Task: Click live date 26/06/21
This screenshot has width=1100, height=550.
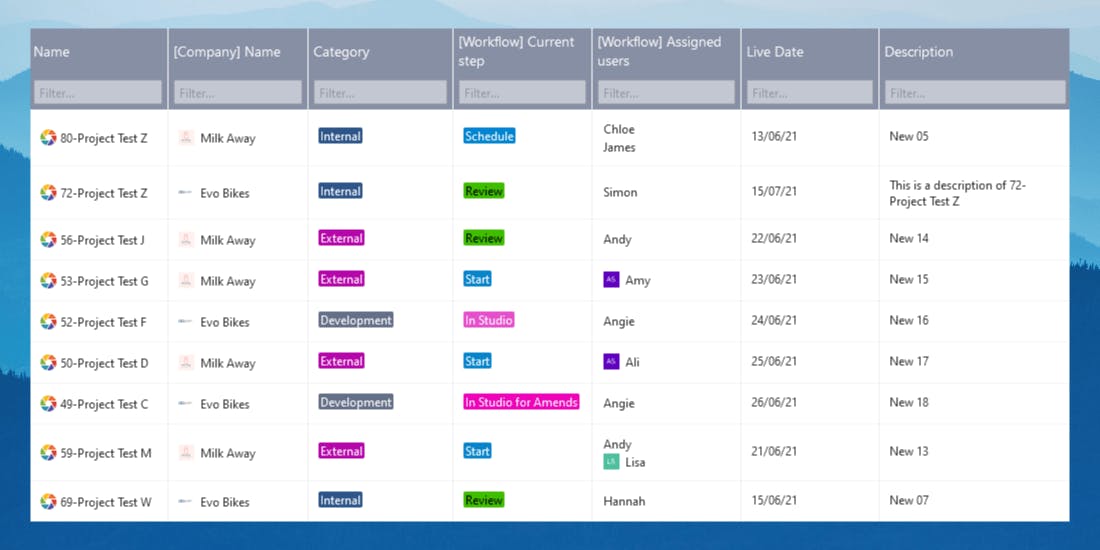Action: pyautogui.click(x=774, y=402)
